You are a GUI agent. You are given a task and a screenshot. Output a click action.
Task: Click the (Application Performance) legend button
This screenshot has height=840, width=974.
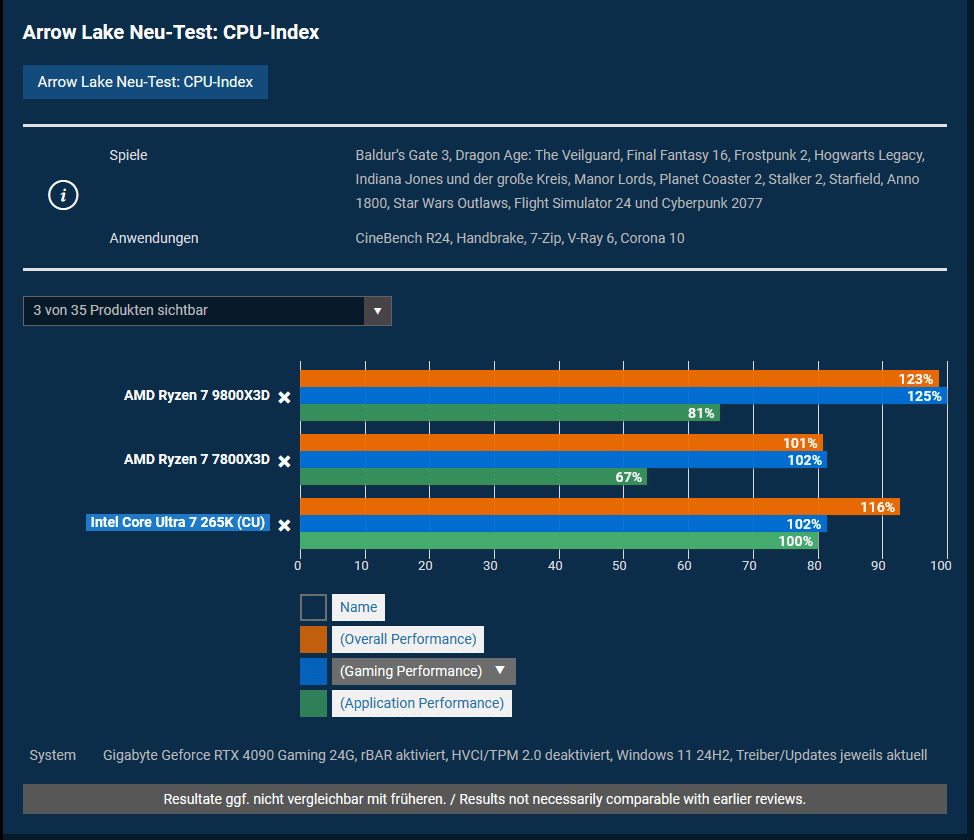(422, 703)
